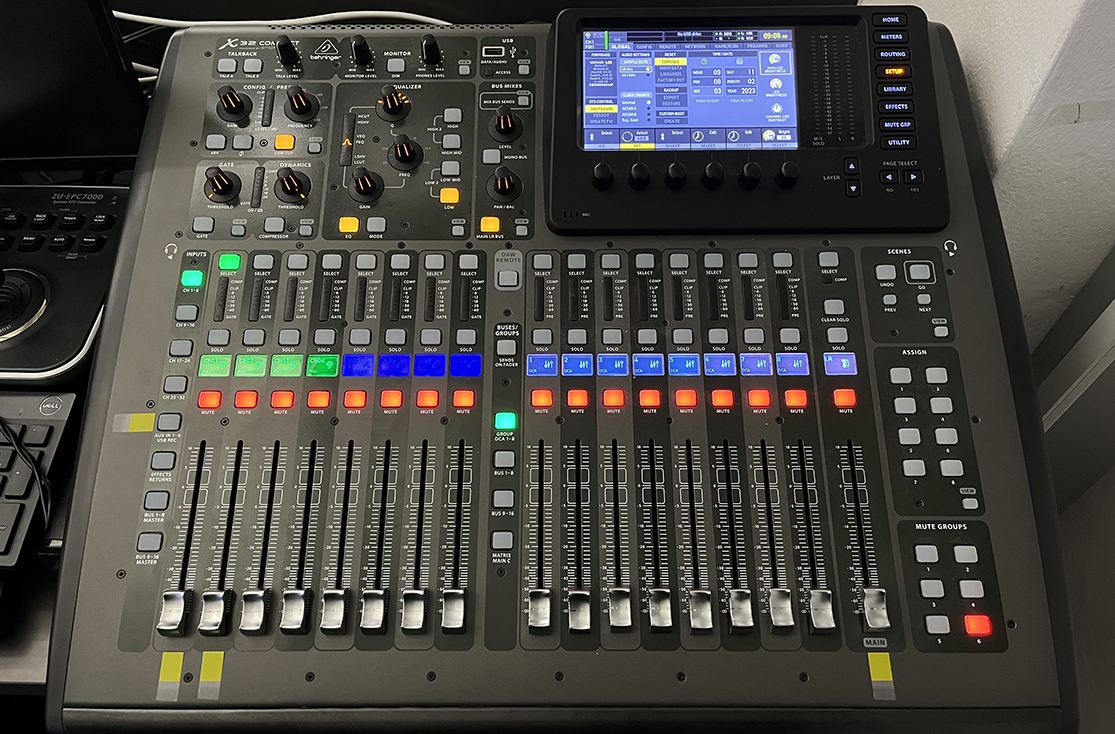Tap the Scenes UNDO button

[885, 272]
